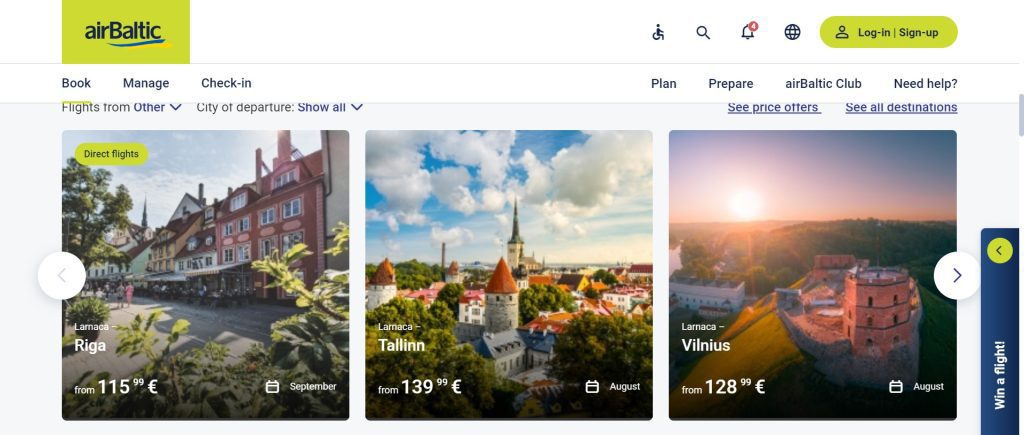The height and width of the screenshot is (435, 1024).
Task: Click the calendar icon on Vilnius card
Action: click(896, 387)
